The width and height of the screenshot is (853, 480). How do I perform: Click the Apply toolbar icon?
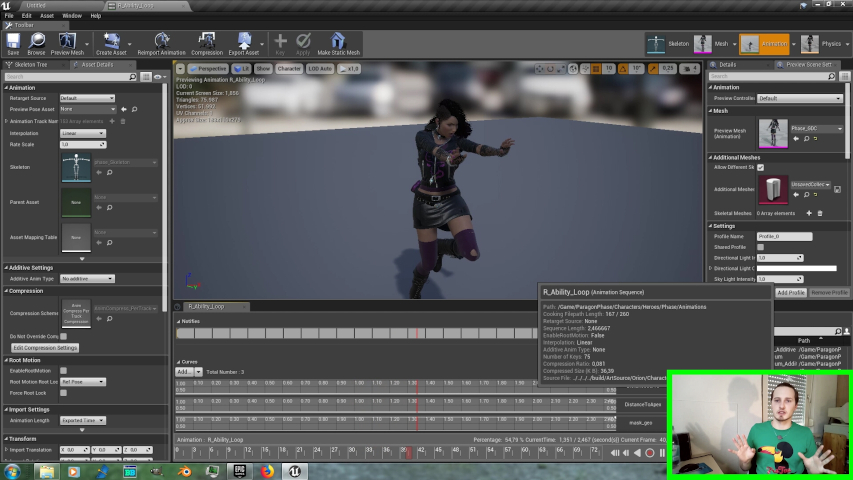click(x=303, y=44)
